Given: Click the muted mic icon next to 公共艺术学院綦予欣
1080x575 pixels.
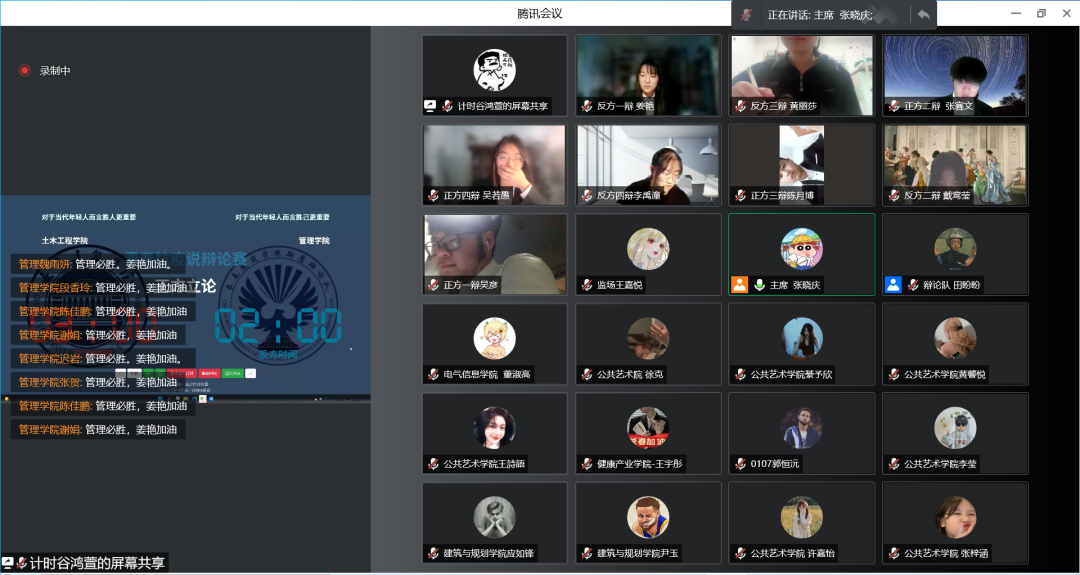Looking at the screenshot, I should click(x=740, y=375).
